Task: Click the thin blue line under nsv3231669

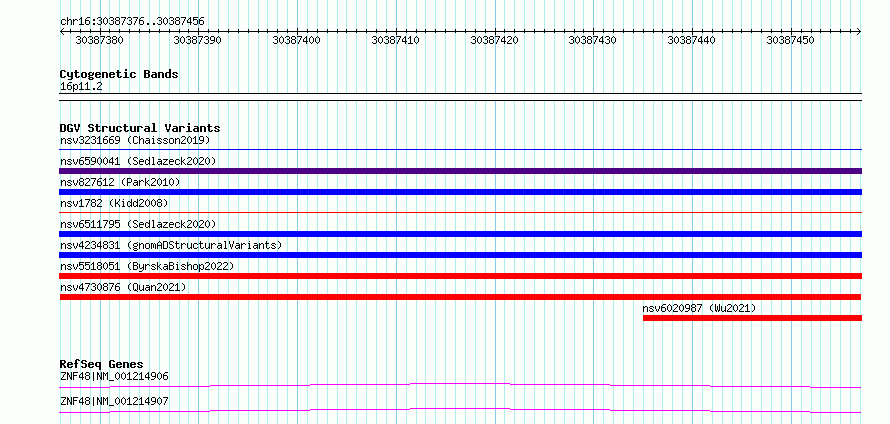Action: pyautogui.click(x=460, y=150)
